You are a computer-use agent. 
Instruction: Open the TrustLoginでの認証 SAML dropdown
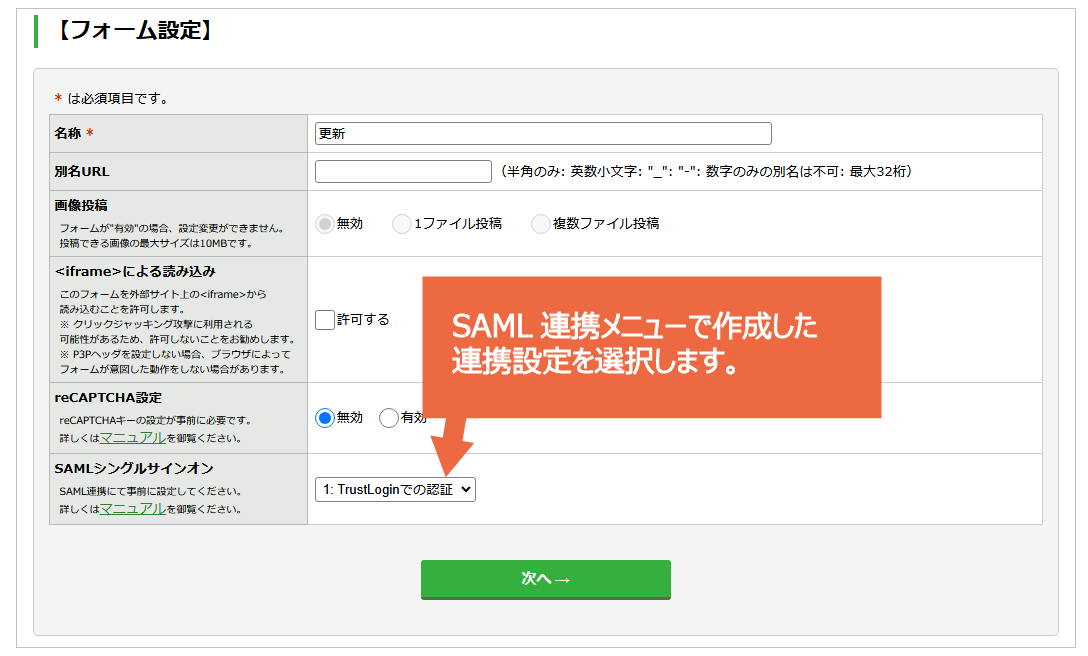coord(395,489)
